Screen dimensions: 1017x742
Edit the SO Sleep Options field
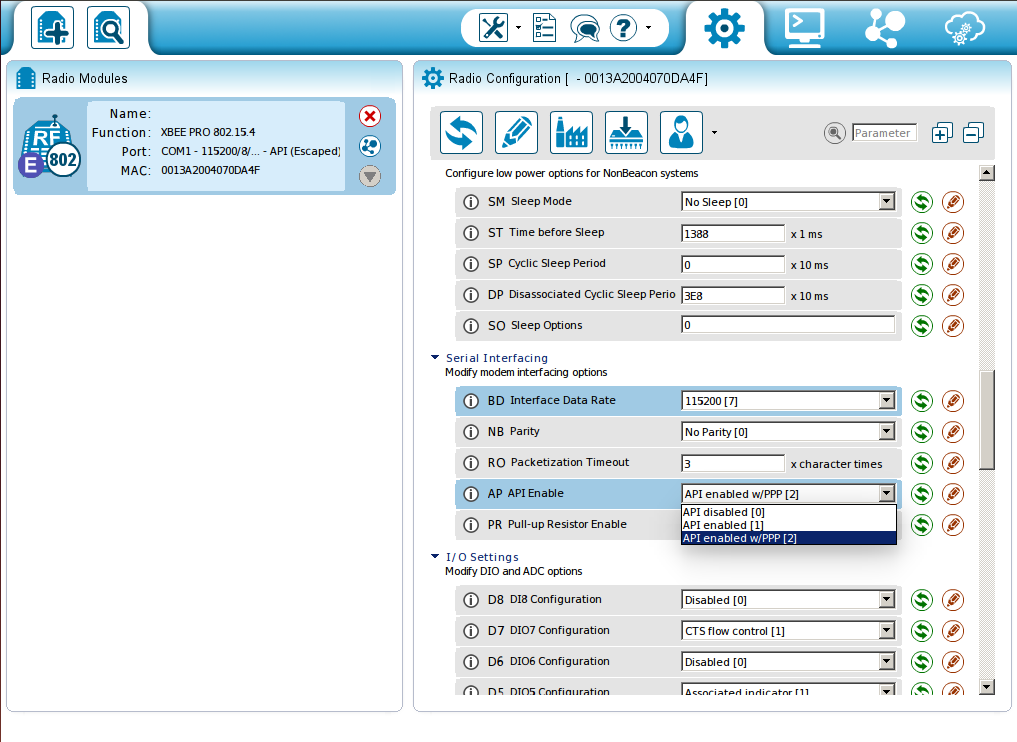[x=788, y=325]
